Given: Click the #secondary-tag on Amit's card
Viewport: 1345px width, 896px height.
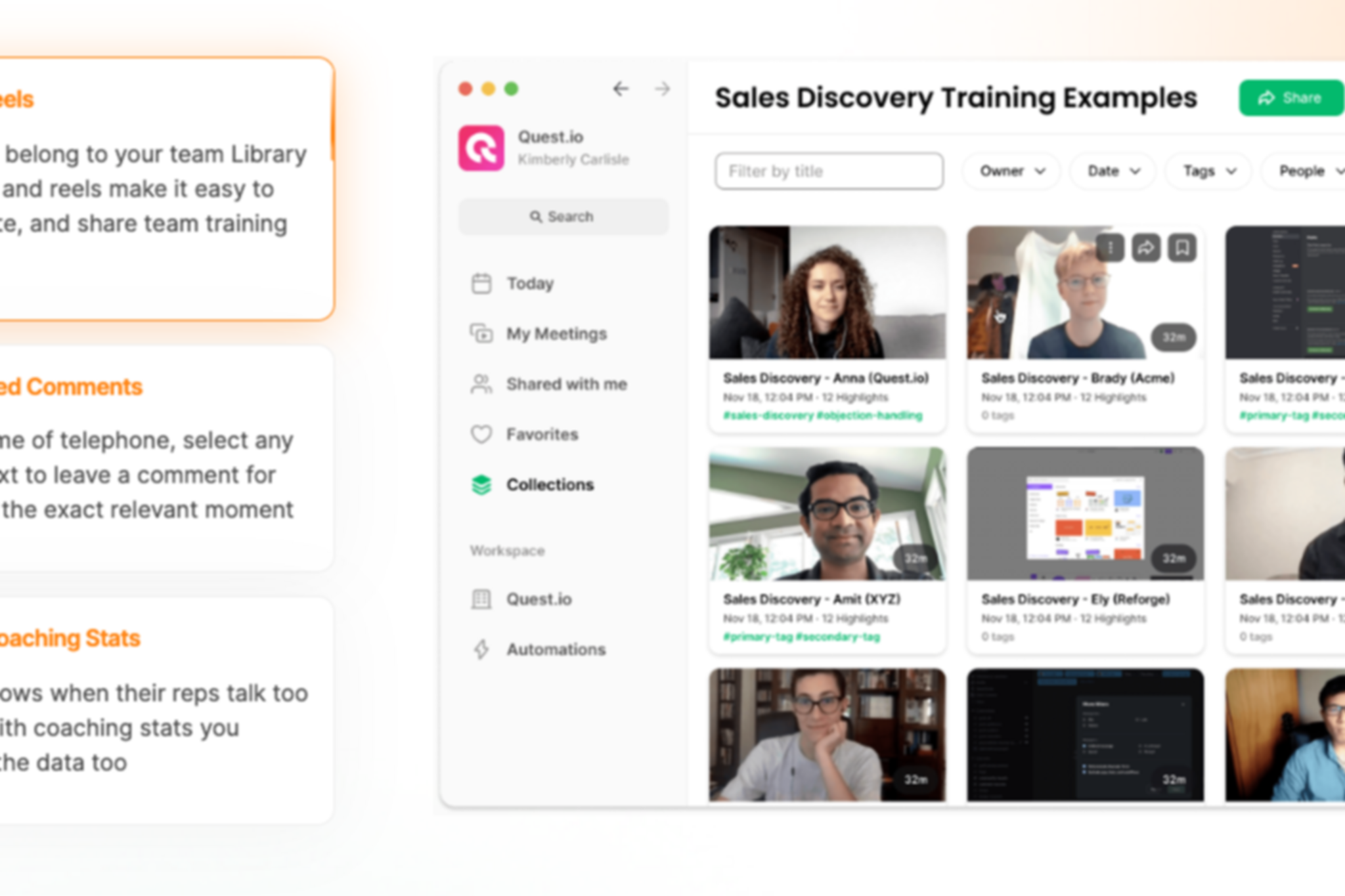Looking at the screenshot, I should pos(838,637).
